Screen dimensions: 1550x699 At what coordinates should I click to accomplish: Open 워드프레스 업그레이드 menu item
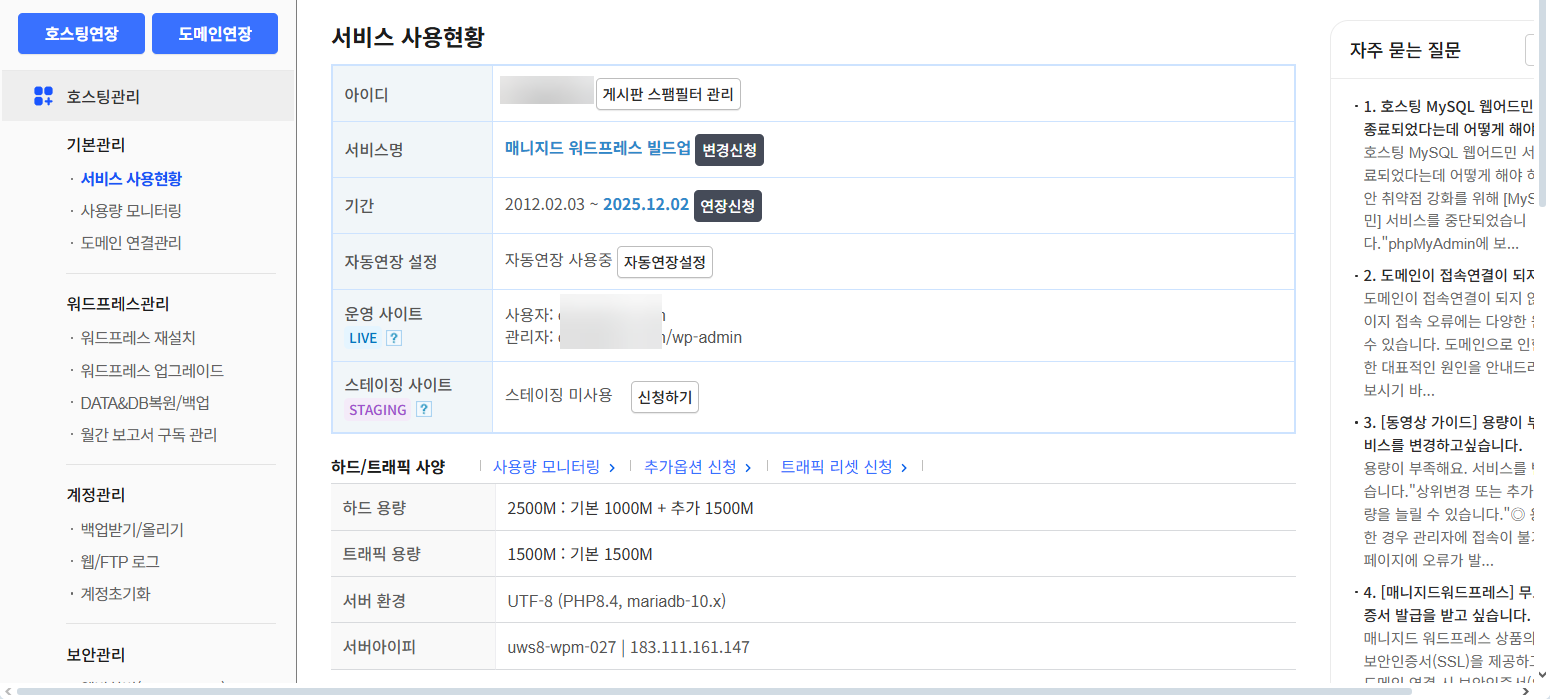pyautogui.click(x=152, y=370)
